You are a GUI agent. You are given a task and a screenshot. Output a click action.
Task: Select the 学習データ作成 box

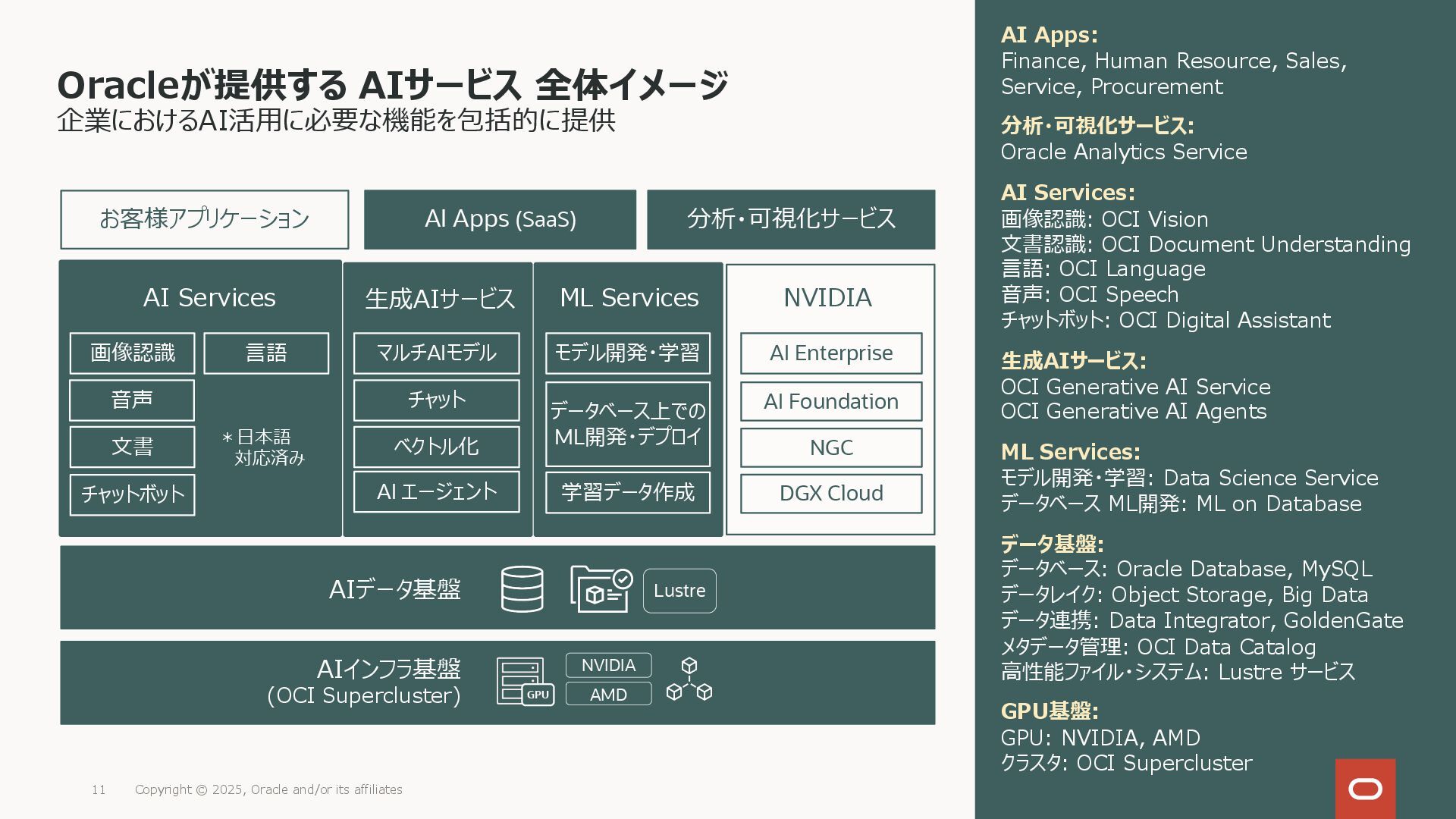628,493
